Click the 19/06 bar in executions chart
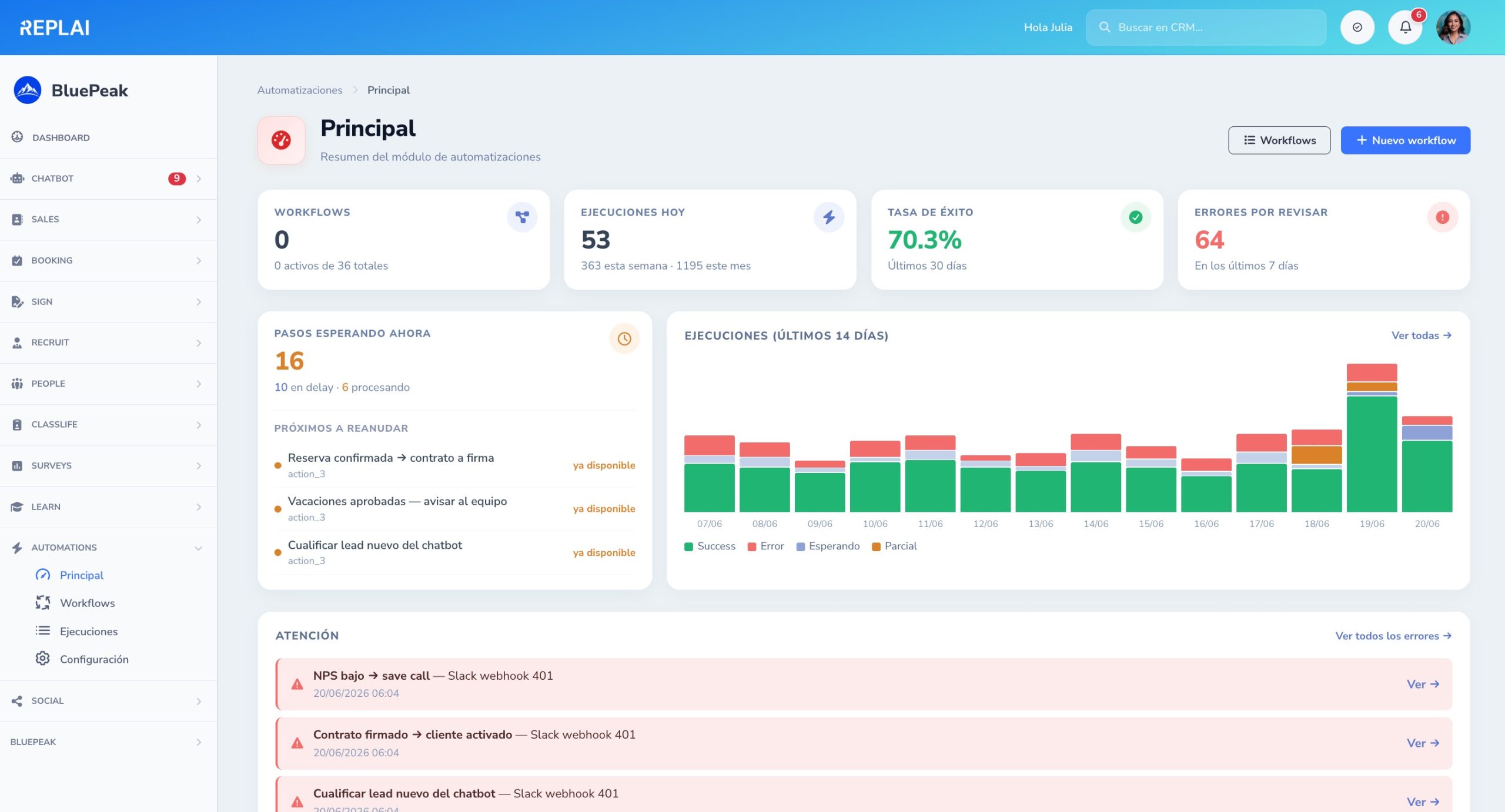 pyautogui.click(x=1372, y=438)
